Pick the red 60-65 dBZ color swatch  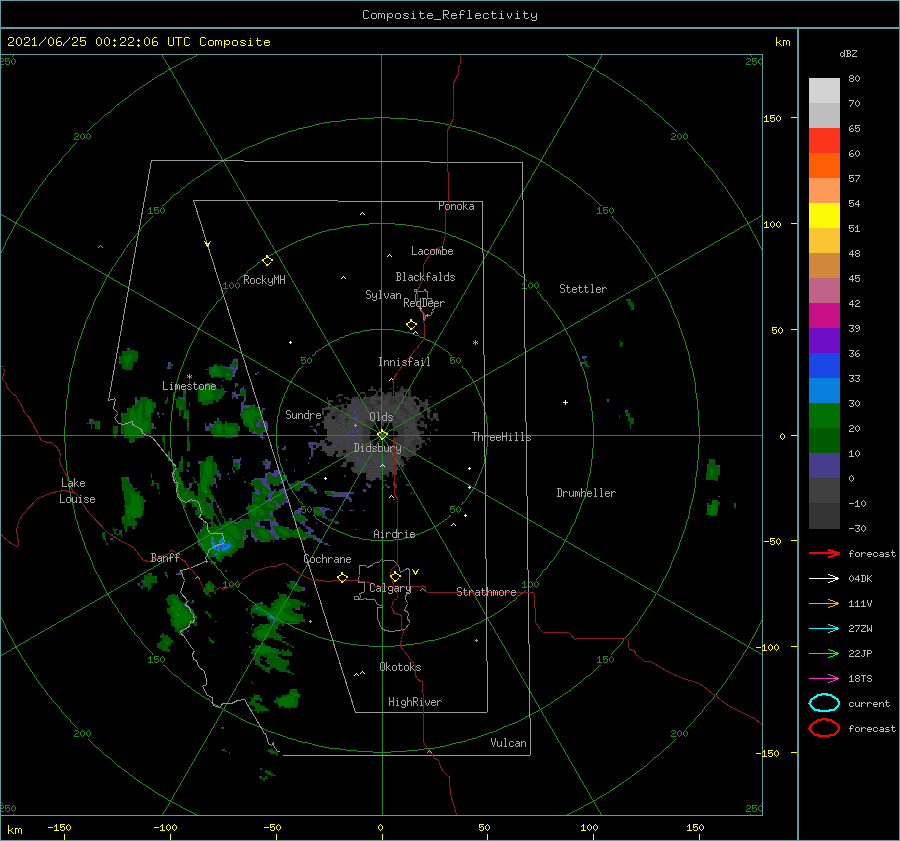point(824,141)
